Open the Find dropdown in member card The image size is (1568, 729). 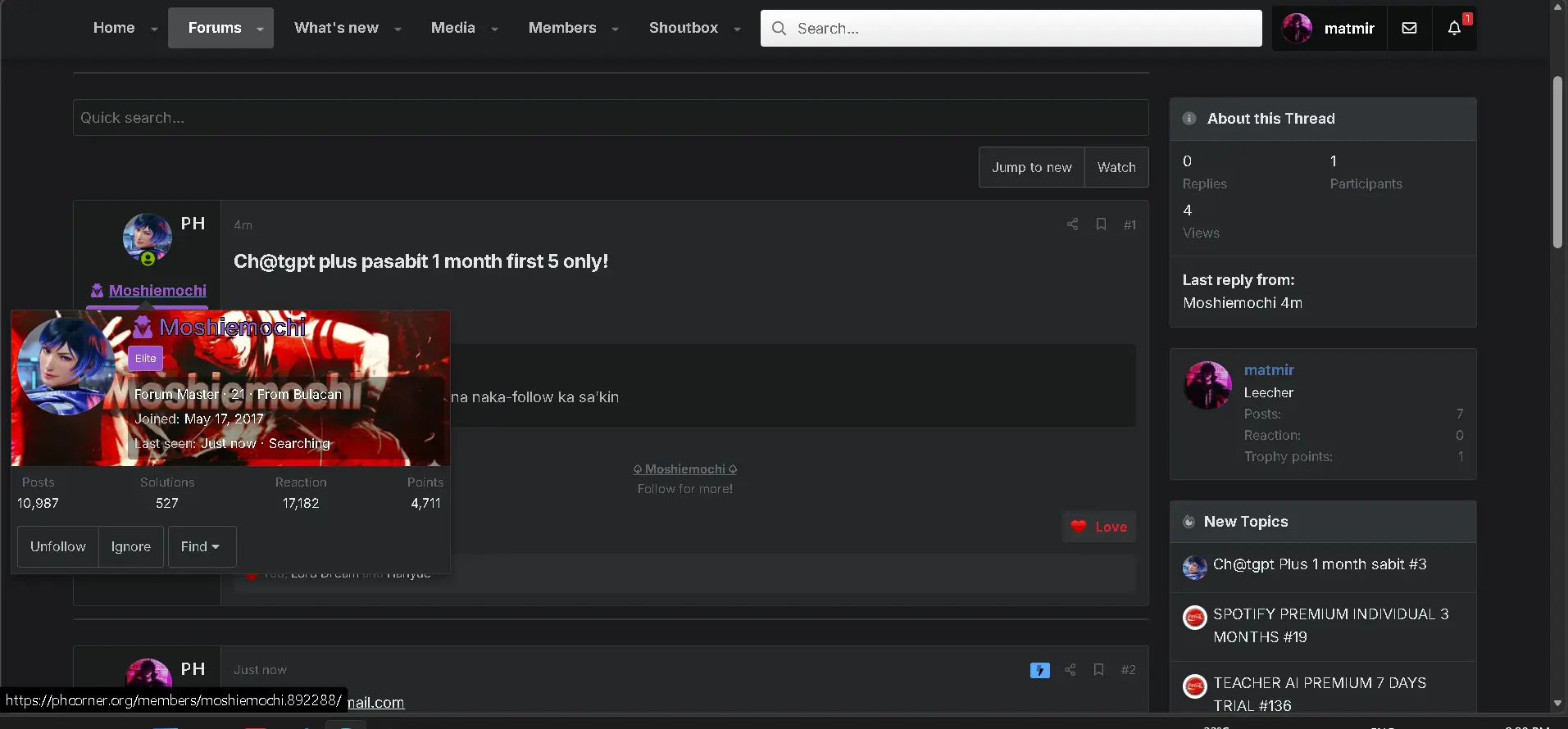(202, 546)
